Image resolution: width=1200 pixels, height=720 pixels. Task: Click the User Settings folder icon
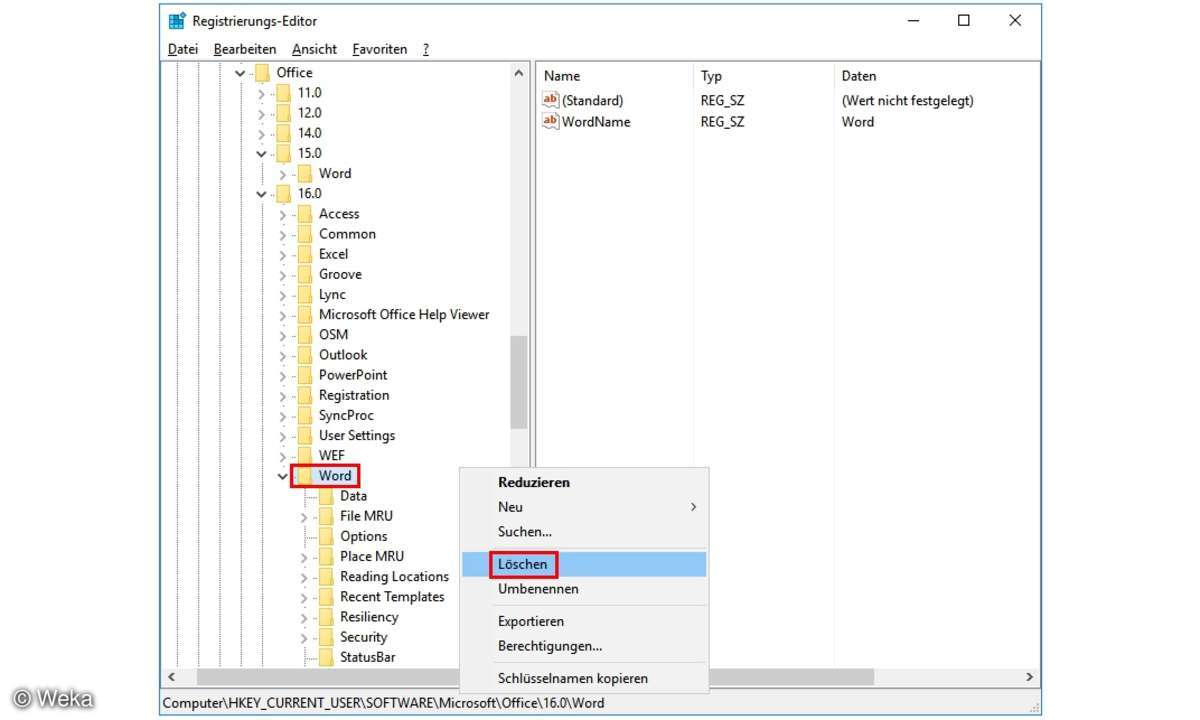[304, 435]
